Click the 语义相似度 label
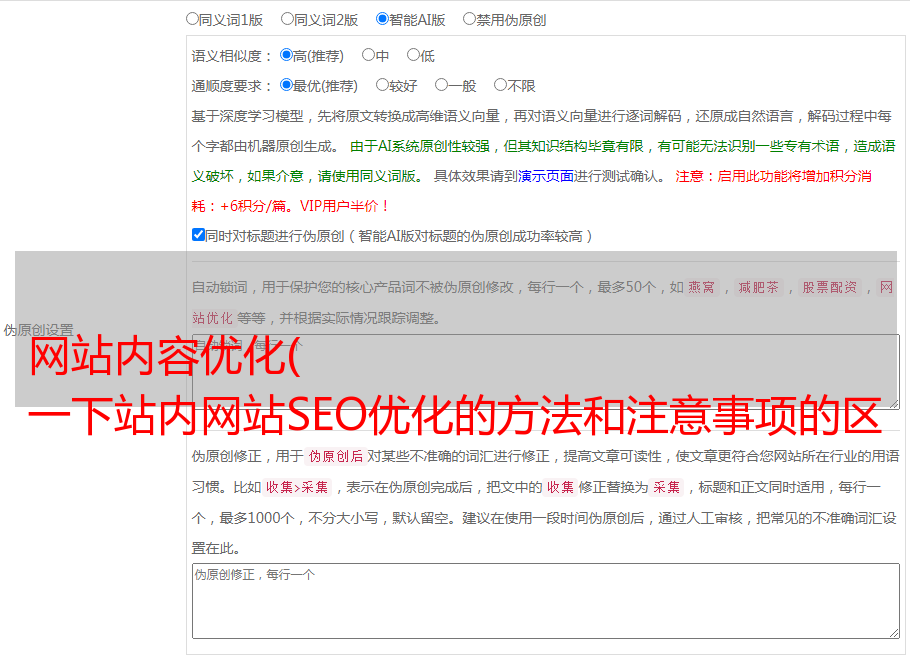Screen dimensions: 911x658 pyautogui.click(x=232, y=56)
